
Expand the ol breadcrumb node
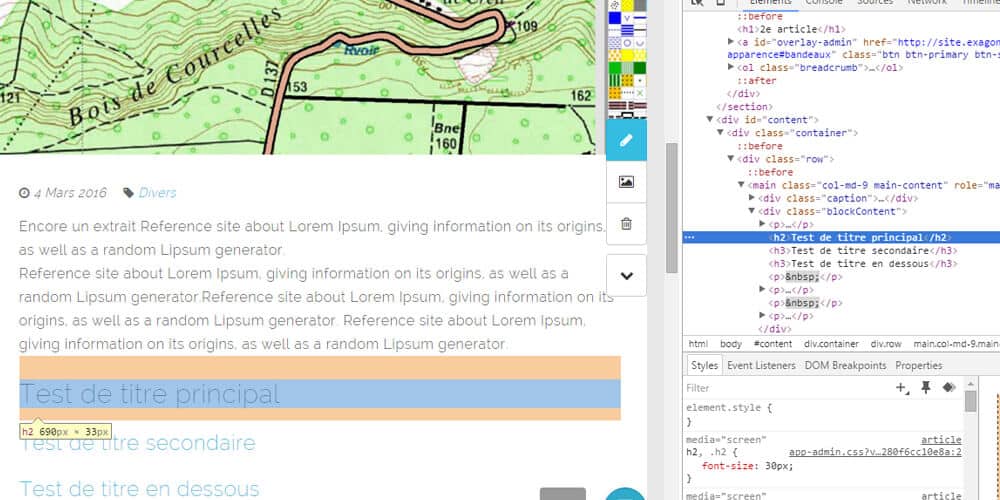click(731, 68)
